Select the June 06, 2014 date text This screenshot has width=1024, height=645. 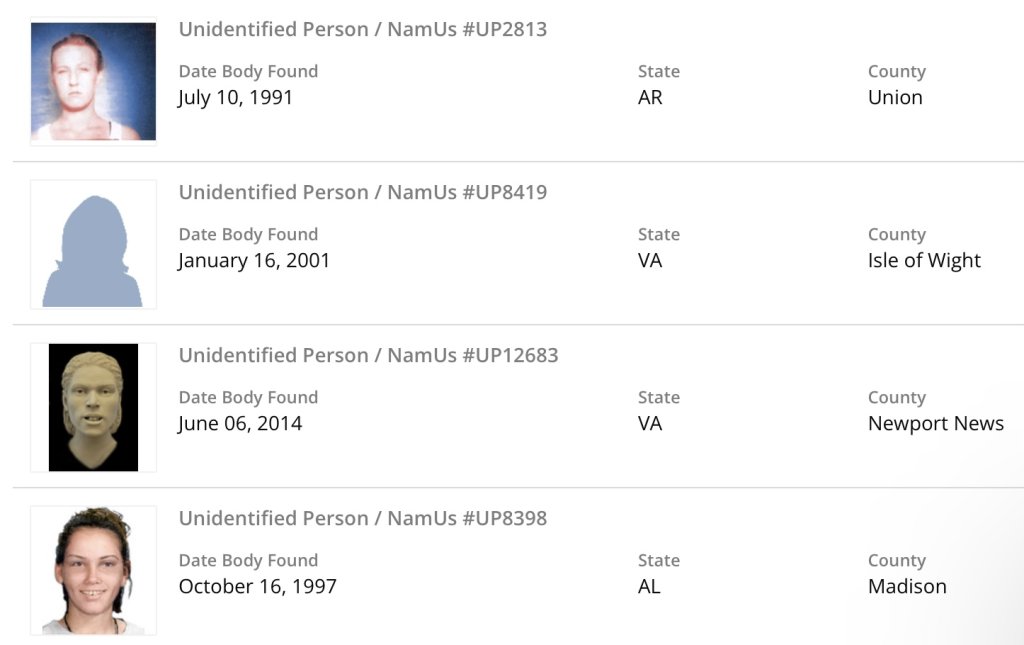(x=240, y=423)
